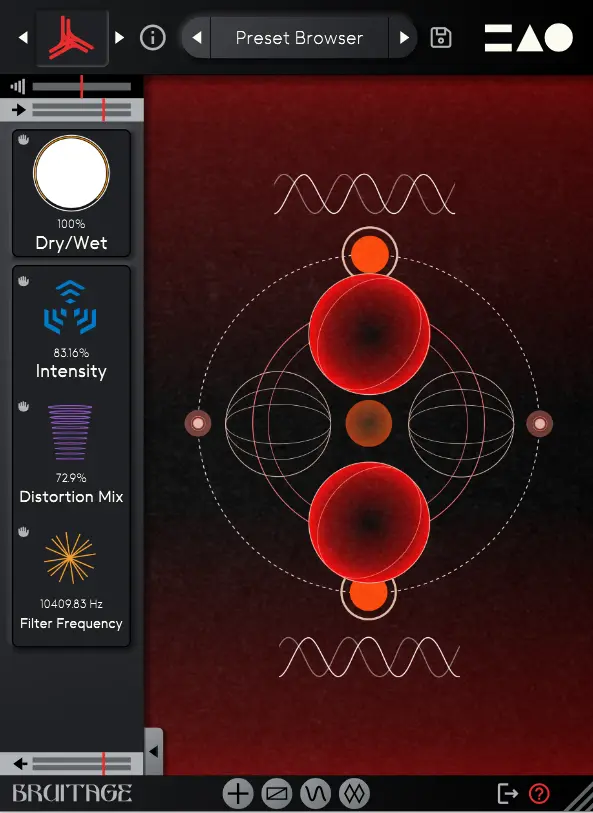Click the double diamond icon at bottom
This screenshot has height=813, width=593.
pos(355,793)
